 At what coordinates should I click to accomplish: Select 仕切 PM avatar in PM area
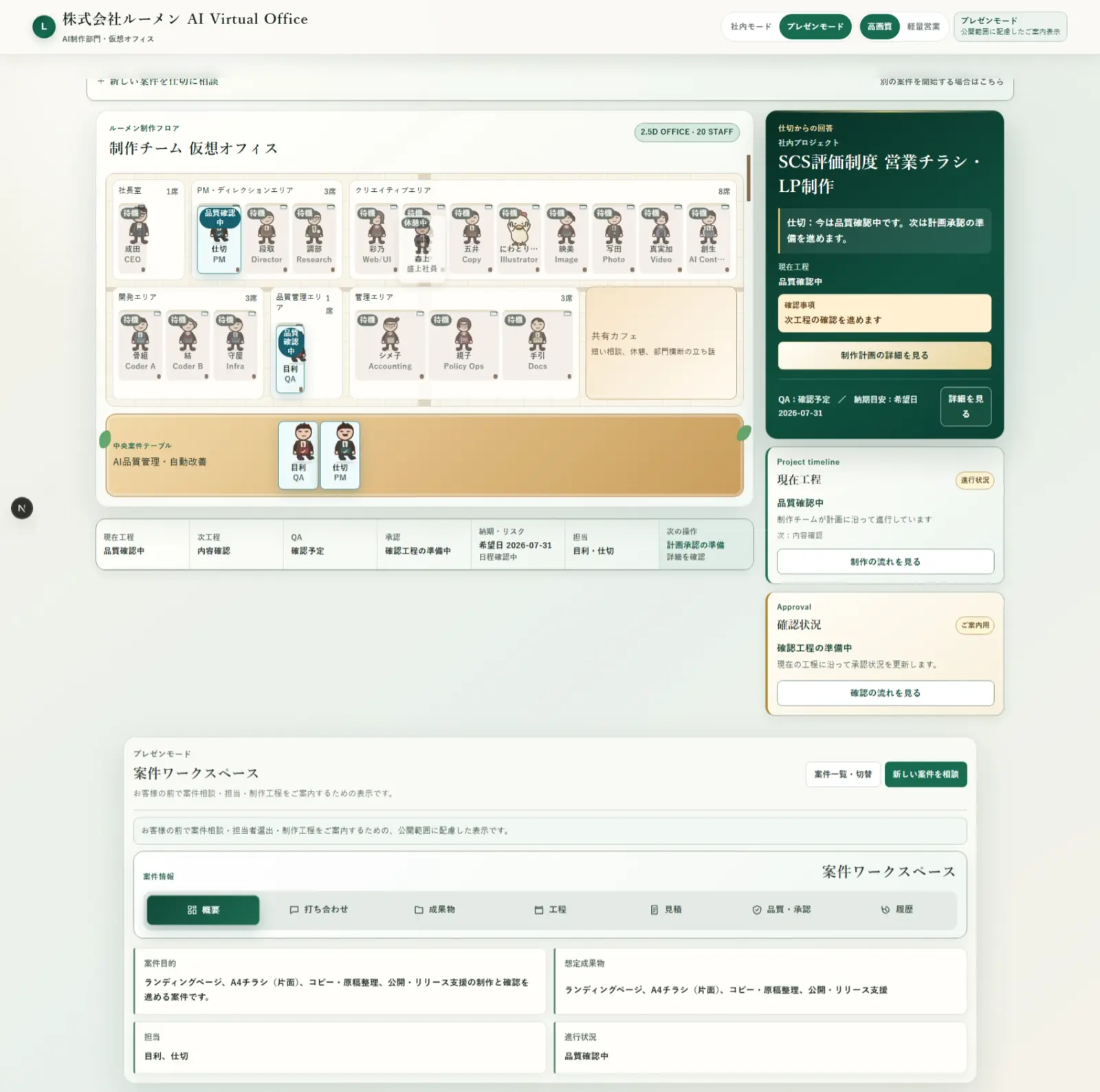tap(219, 239)
